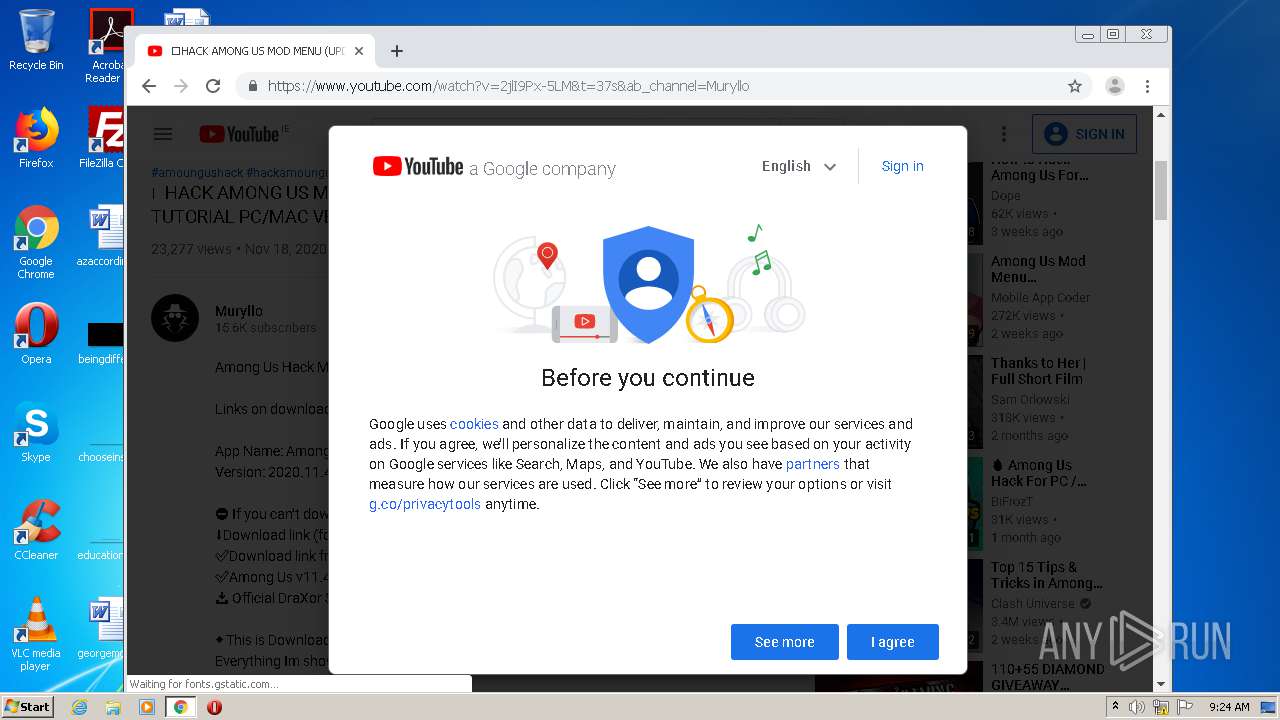Visit g.co/privacytools link
This screenshot has height=720, width=1280.
[425, 504]
